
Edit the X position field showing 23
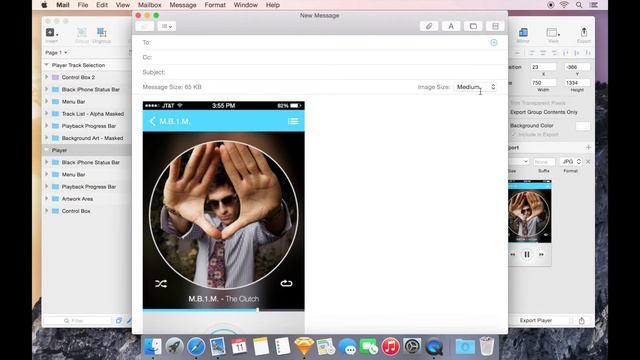[543, 67]
